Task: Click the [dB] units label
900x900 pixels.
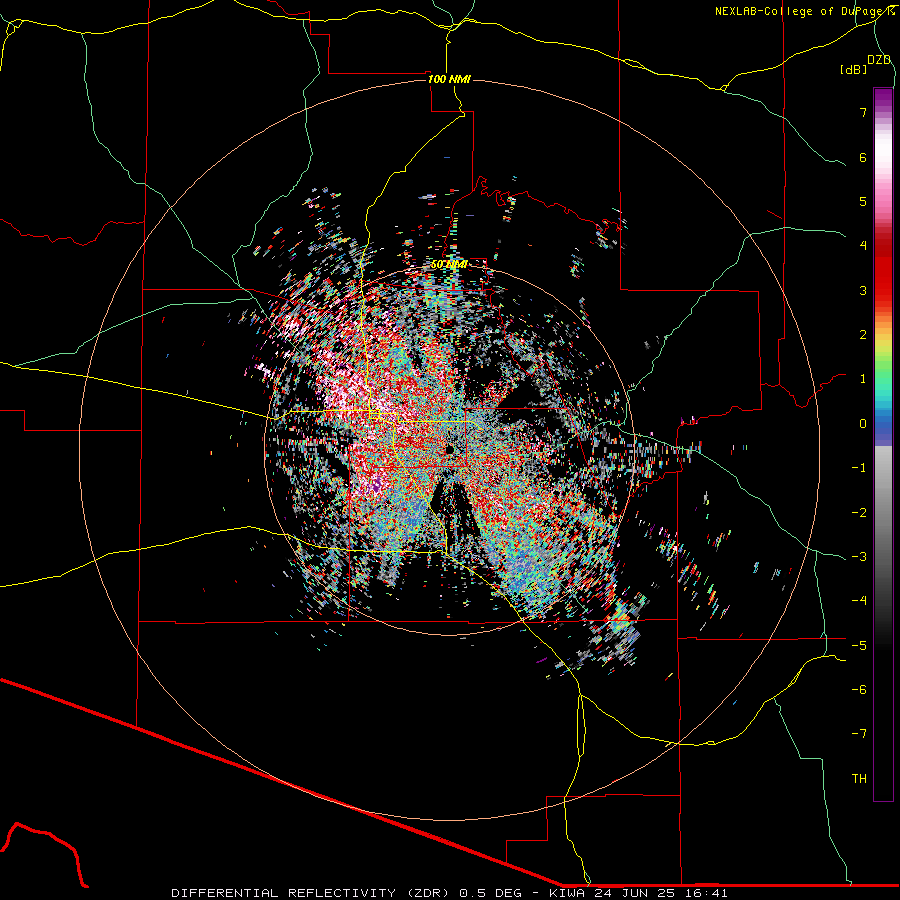Action: tap(853, 69)
